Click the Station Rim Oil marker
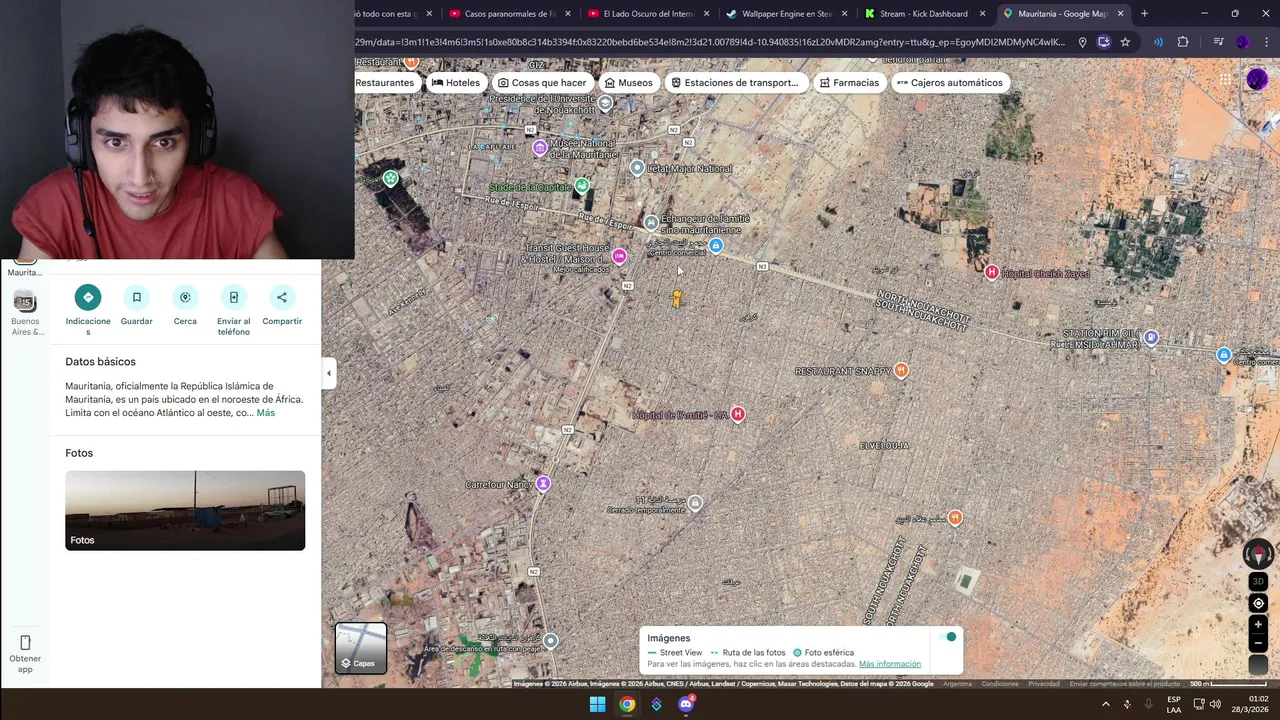This screenshot has height=720, width=1280. pos(1152,338)
